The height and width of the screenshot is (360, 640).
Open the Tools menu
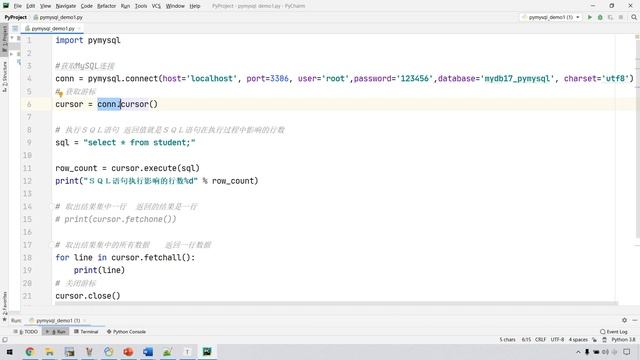coord(141,6)
